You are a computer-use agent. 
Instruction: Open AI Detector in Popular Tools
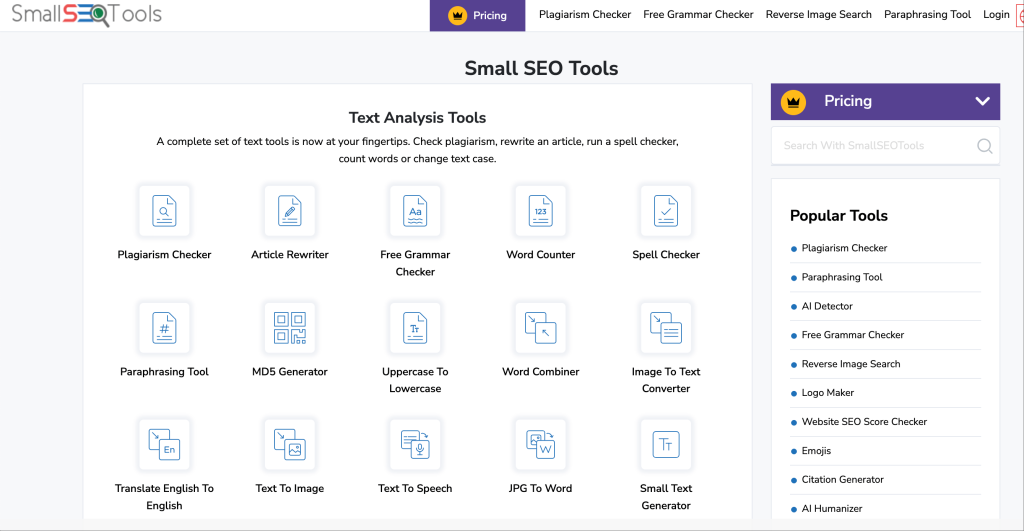(827, 306)
